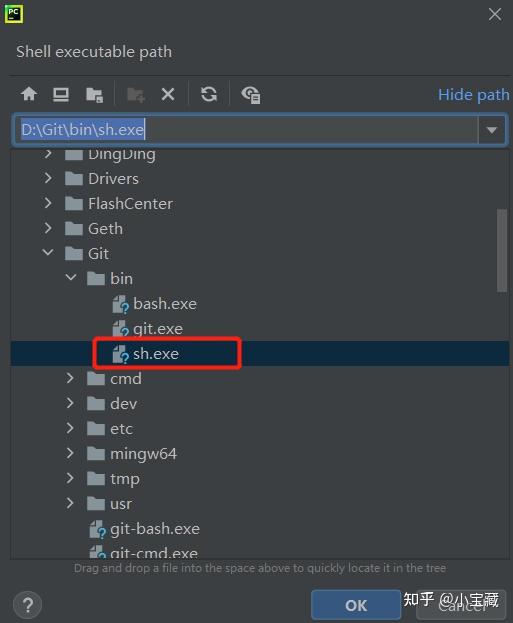Expand the usr folder chevron

point(70,503)
